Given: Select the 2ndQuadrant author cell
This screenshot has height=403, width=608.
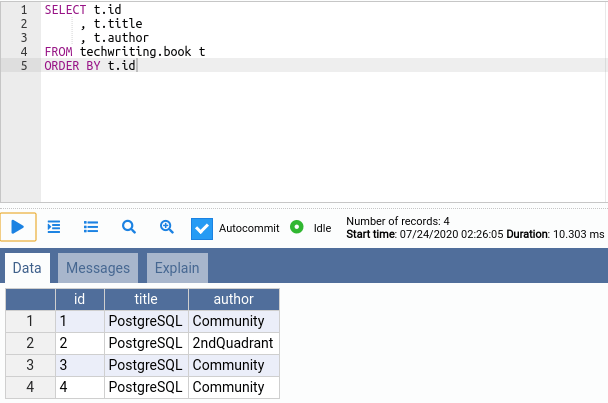Looking at the screenshot, I should point(233,343).
